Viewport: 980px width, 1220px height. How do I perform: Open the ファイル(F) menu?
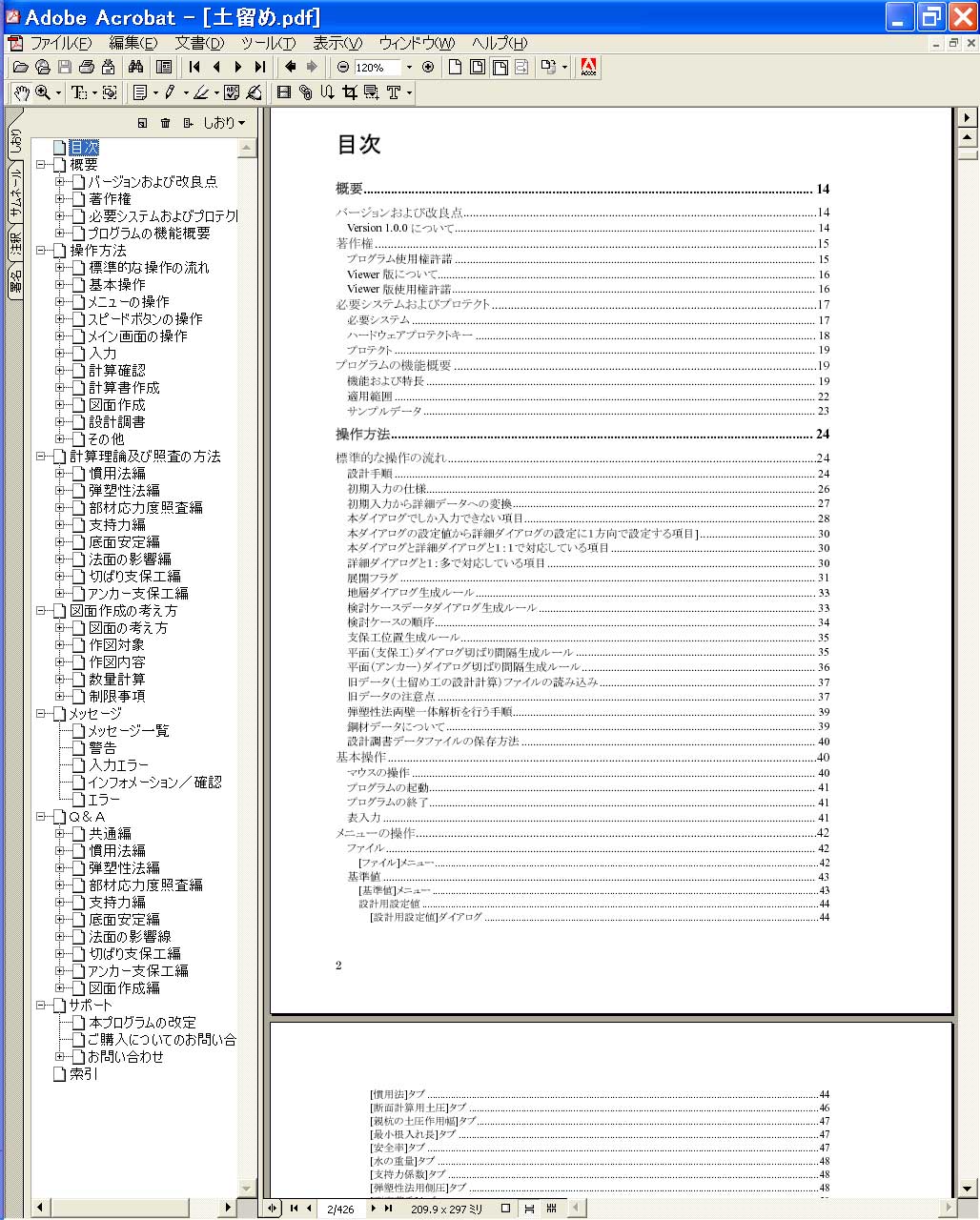tap(61, 43)
